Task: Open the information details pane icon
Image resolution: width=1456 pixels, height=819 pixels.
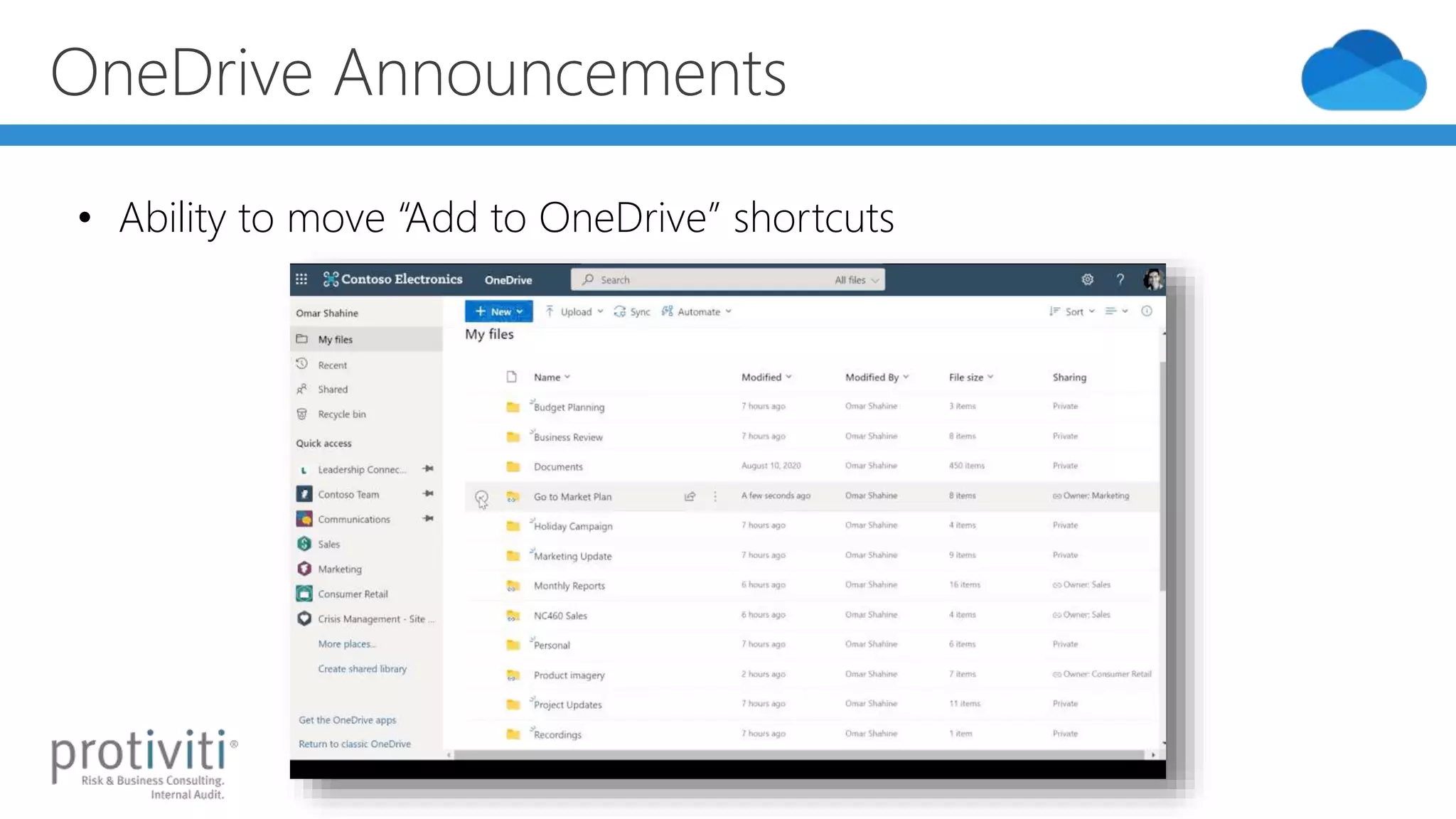Action: click(1147, 311)
